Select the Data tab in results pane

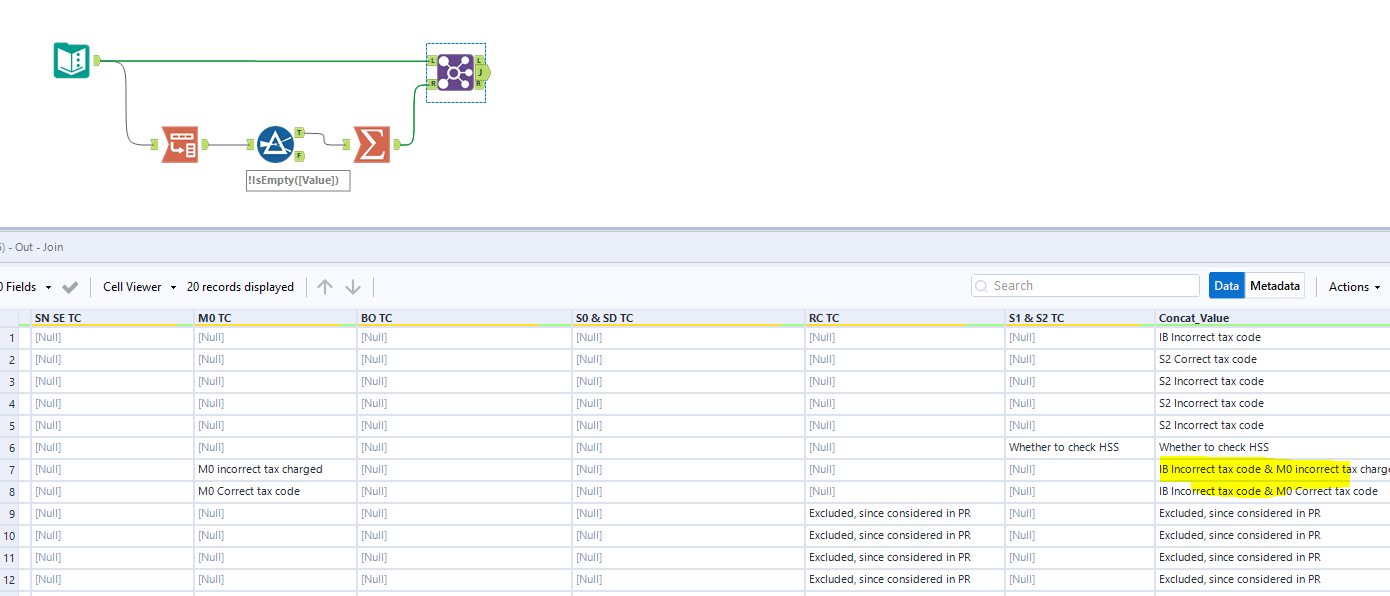coord(1226,285)
